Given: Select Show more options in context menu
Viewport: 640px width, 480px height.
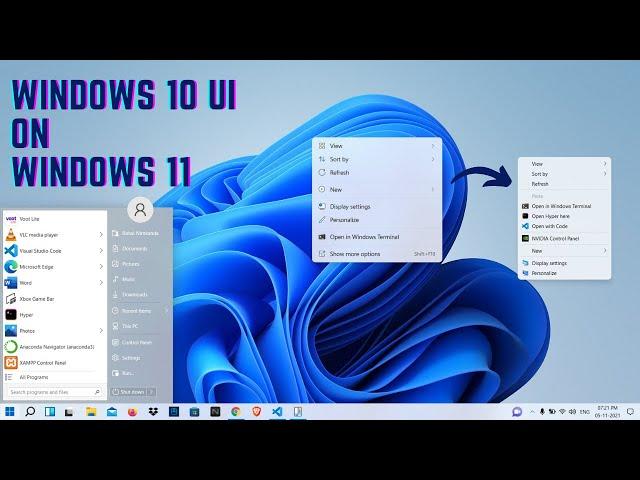Looking at the screenshot, I should tap(355, 254).
